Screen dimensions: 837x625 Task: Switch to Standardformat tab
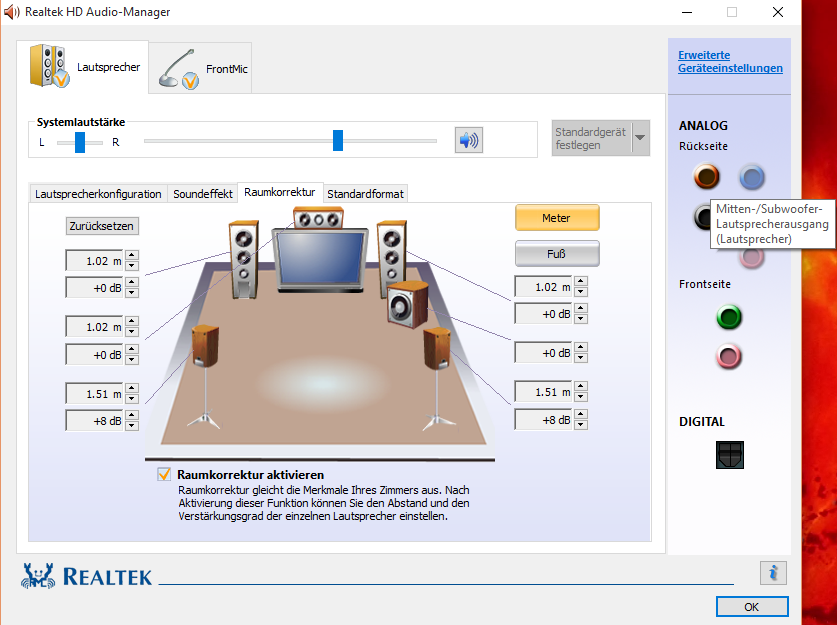click(366, 194)
